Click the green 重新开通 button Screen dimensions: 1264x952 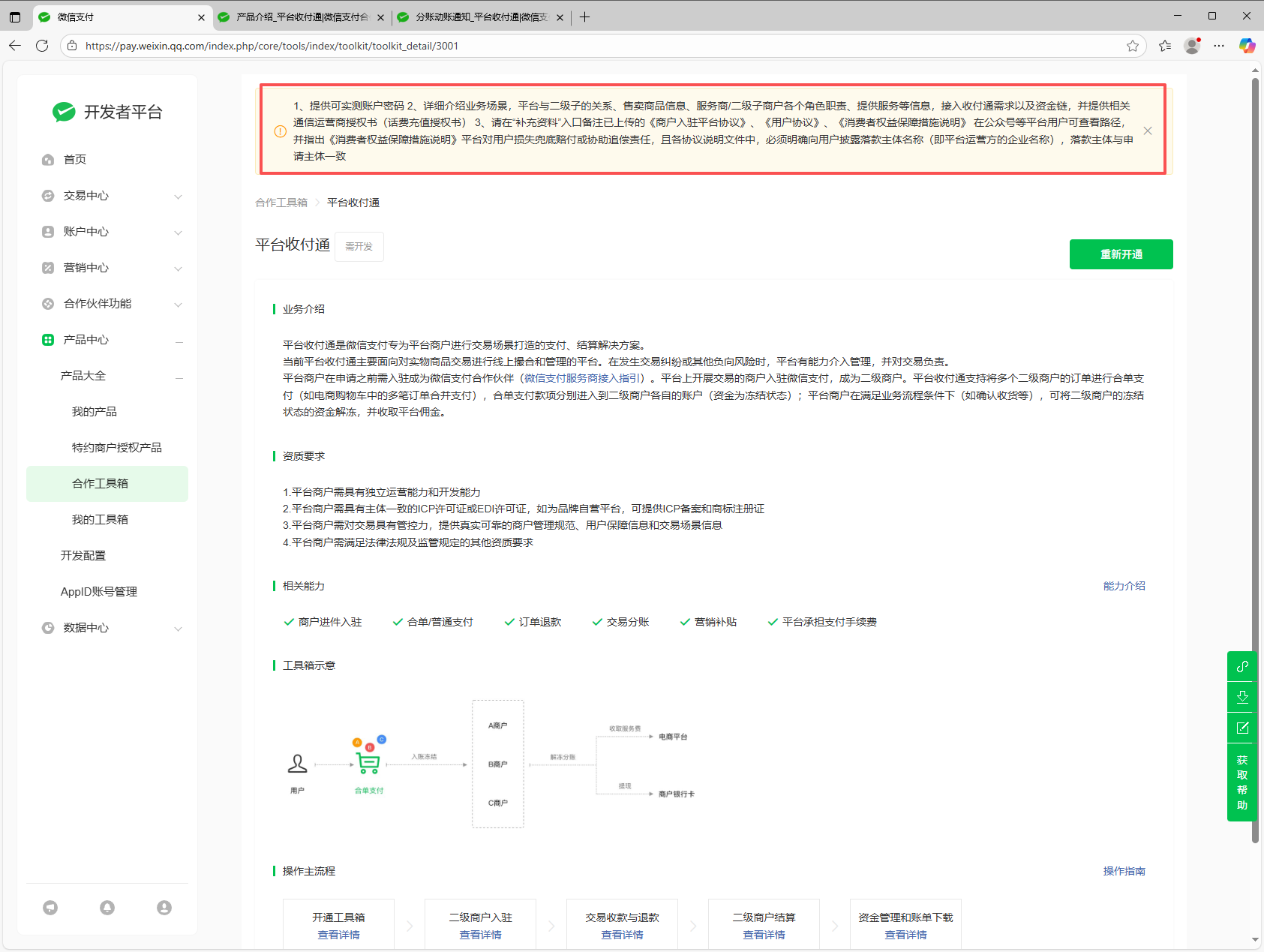click(1121, 254)
